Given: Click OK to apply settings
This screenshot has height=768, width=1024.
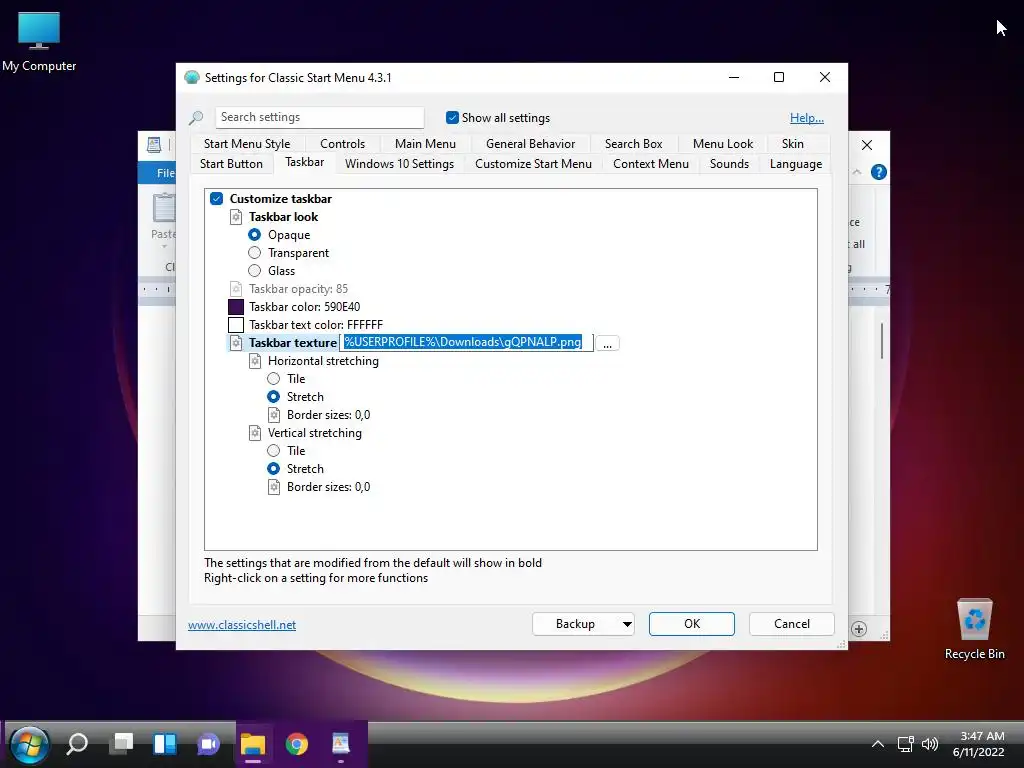Looking at the screenshot, I should [692, 624].
